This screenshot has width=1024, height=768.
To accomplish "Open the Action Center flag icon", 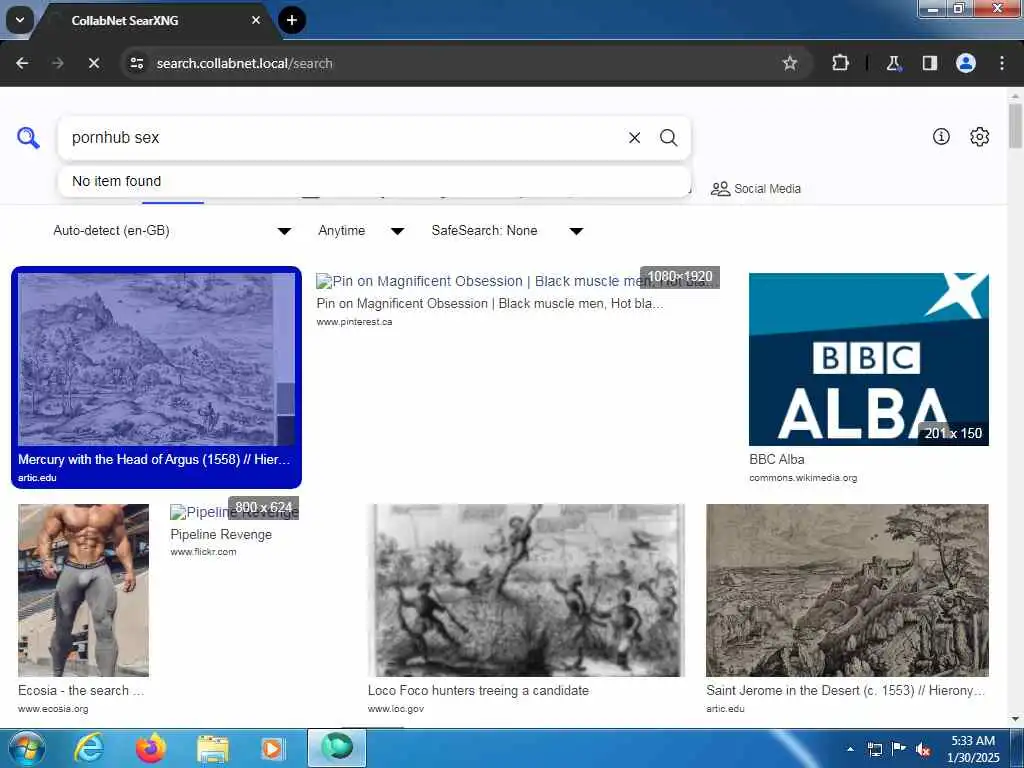I will 899,749.
